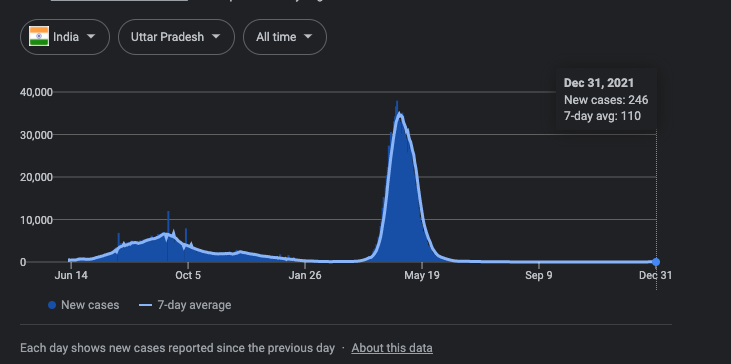Click the 10,000 y-axis label
731x364 pixels.
coord(36,220)
